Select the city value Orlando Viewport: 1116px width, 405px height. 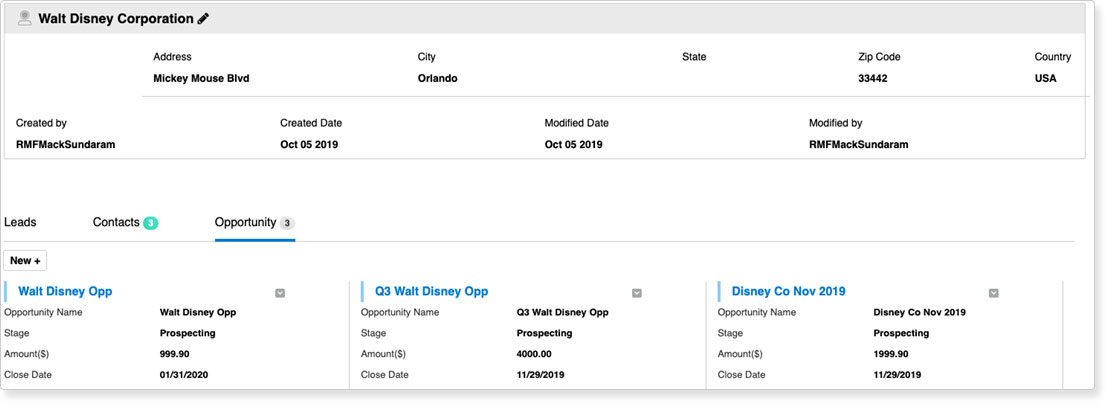click(x=438, y=78)
